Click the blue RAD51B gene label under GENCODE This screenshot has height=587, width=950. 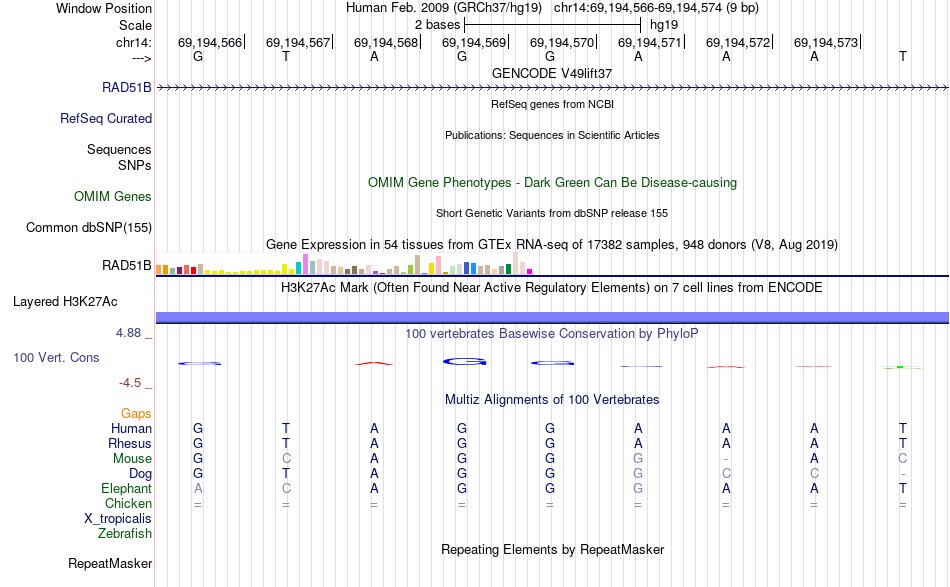pyautogui.click(x=127, y=88)
